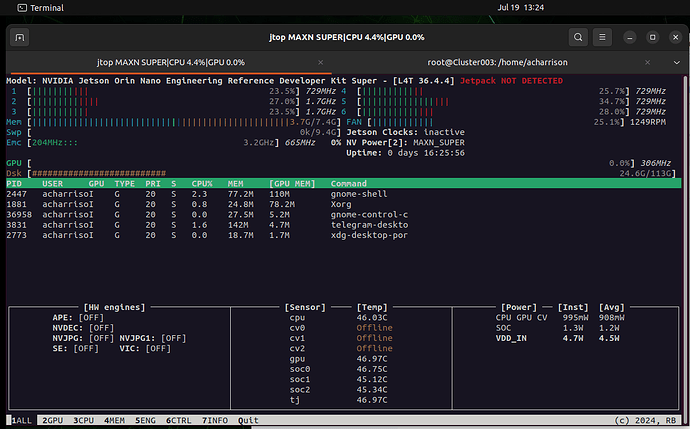Click the Uptime value 0 days 16:25:56
The width and height of the screenshot is (690, 429).
(426, 153)
